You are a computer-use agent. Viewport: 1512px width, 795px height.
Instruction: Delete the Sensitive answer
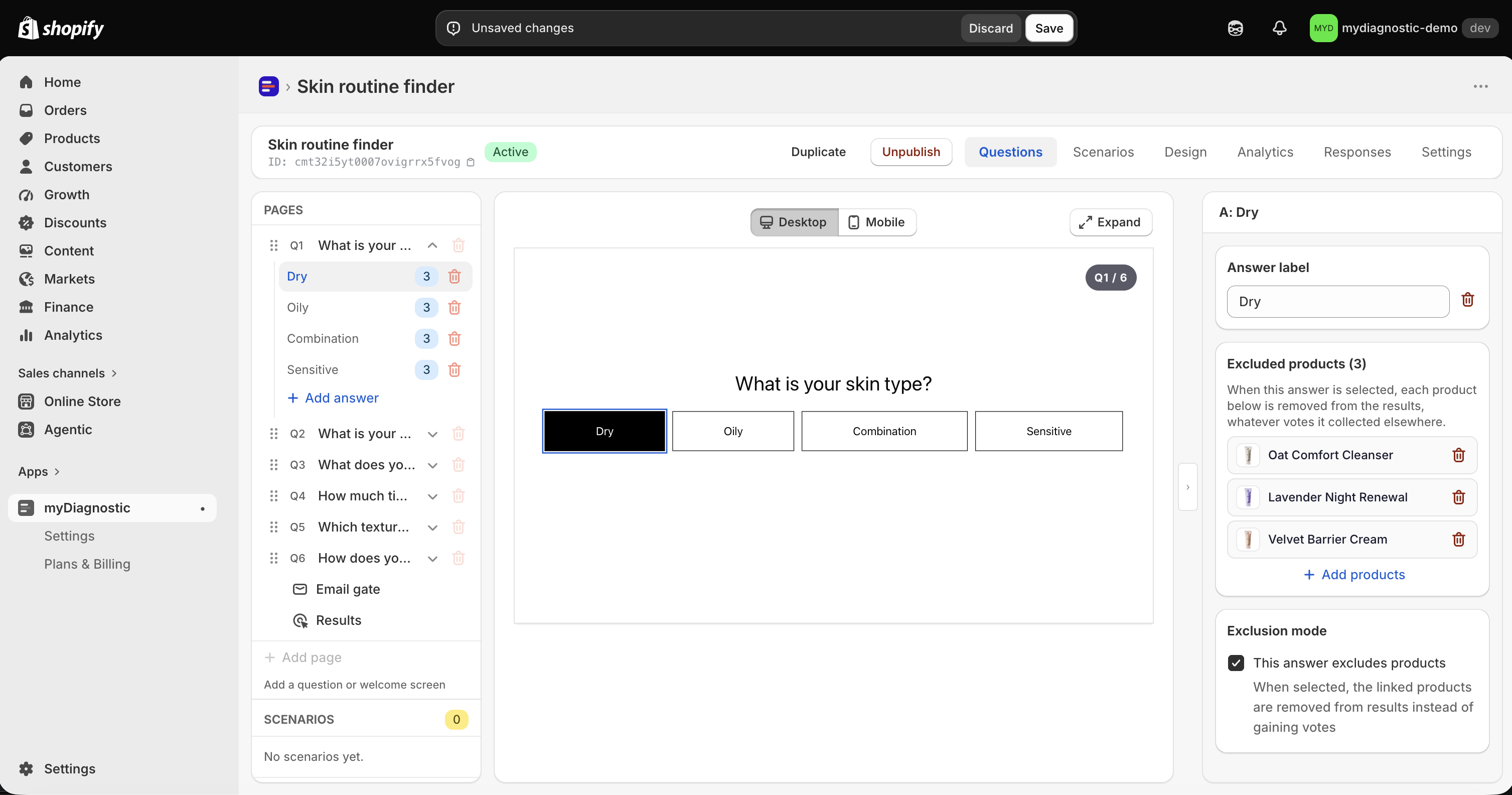pos(455,370)
